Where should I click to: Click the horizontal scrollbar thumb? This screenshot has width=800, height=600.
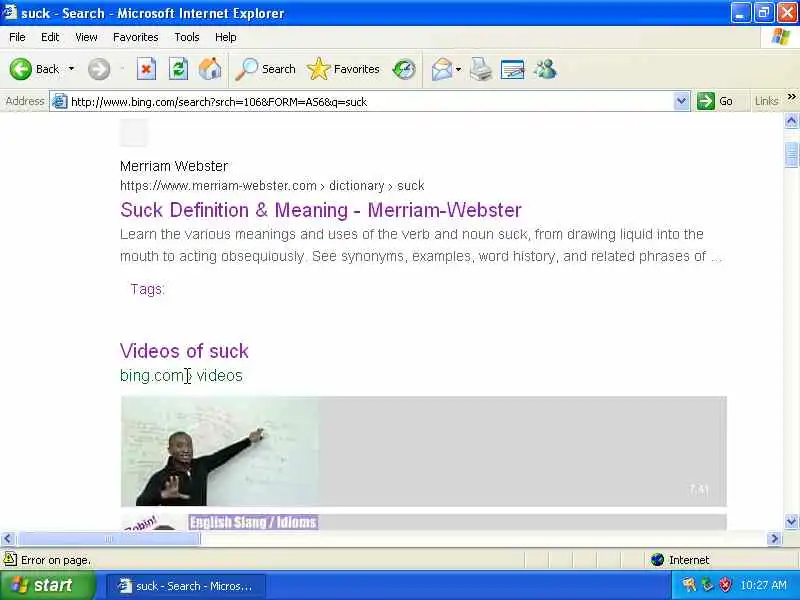[109, 538]
